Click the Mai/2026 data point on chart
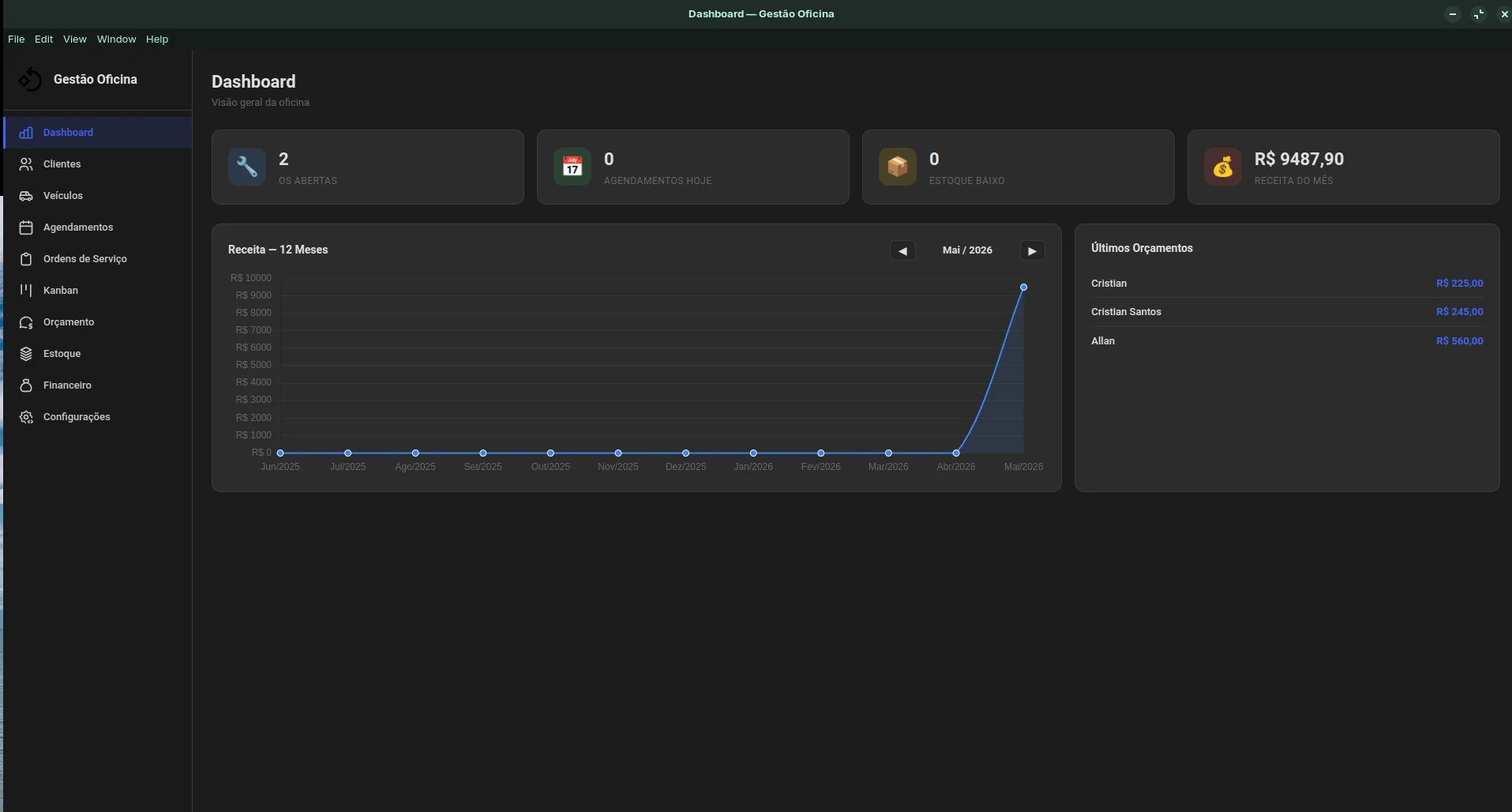Image resolution: width=1512 pixels, height=812 pixels. [x=1023, y=288]
